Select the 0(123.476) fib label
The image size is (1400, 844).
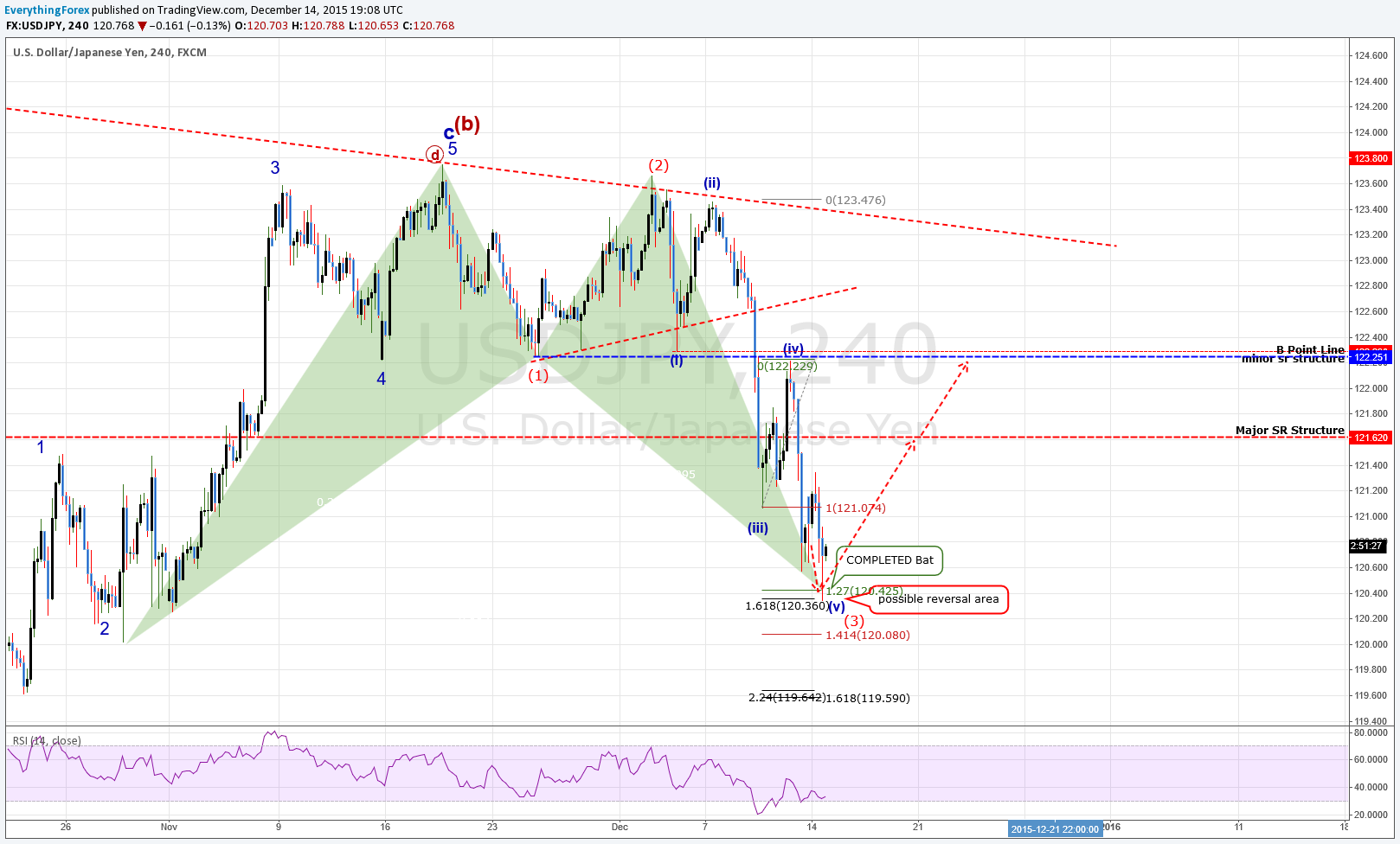(855, 200)
